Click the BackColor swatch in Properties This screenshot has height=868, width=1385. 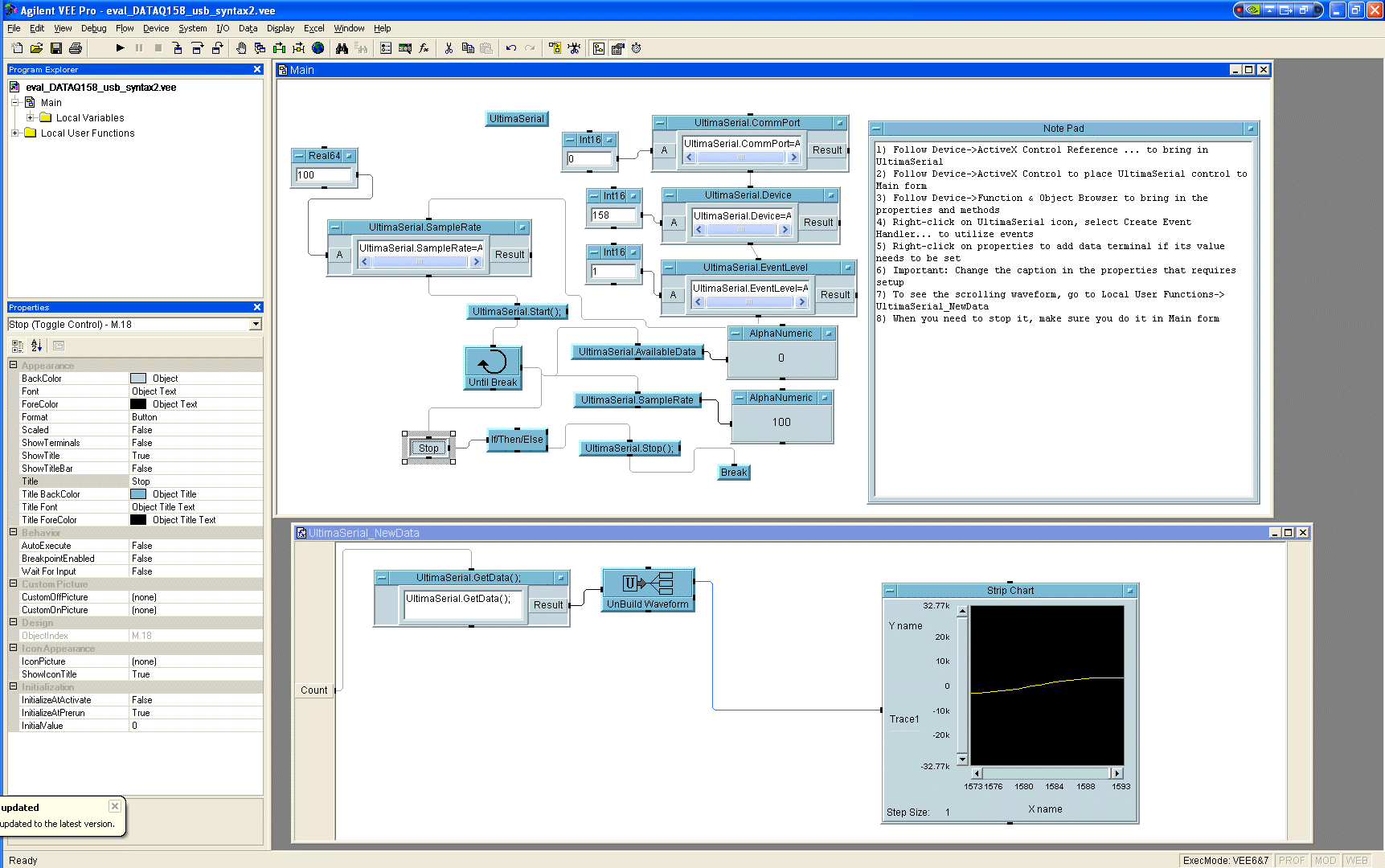pyautogui.click(x=138, y=379)
